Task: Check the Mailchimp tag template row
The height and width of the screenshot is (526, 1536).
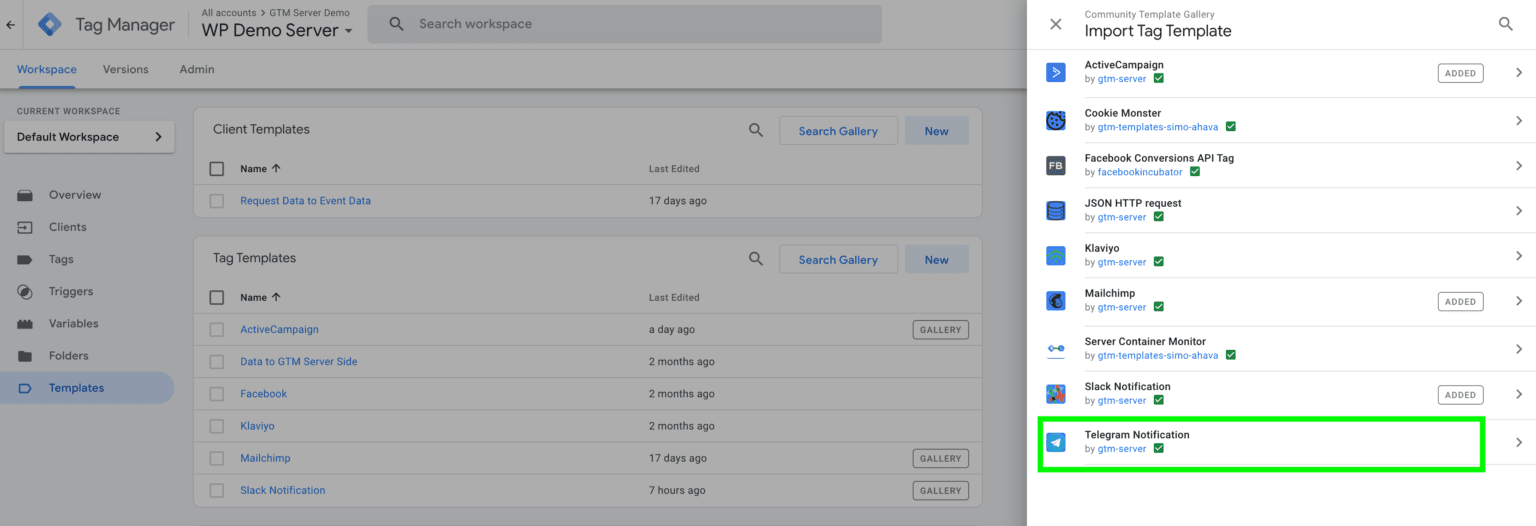Action: point(217,458)
